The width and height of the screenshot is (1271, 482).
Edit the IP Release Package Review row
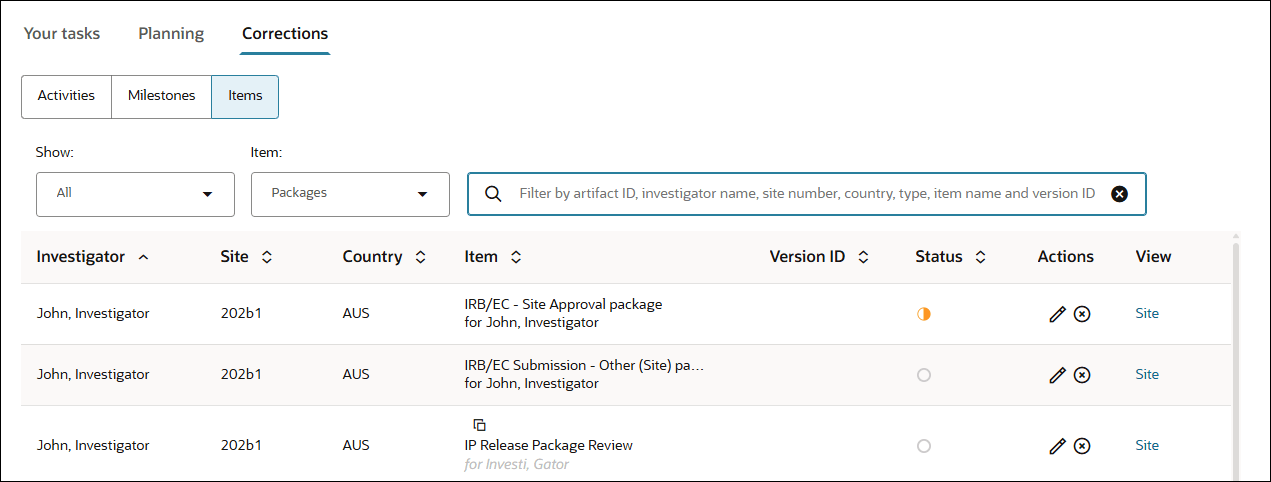tap(1057, 446)
